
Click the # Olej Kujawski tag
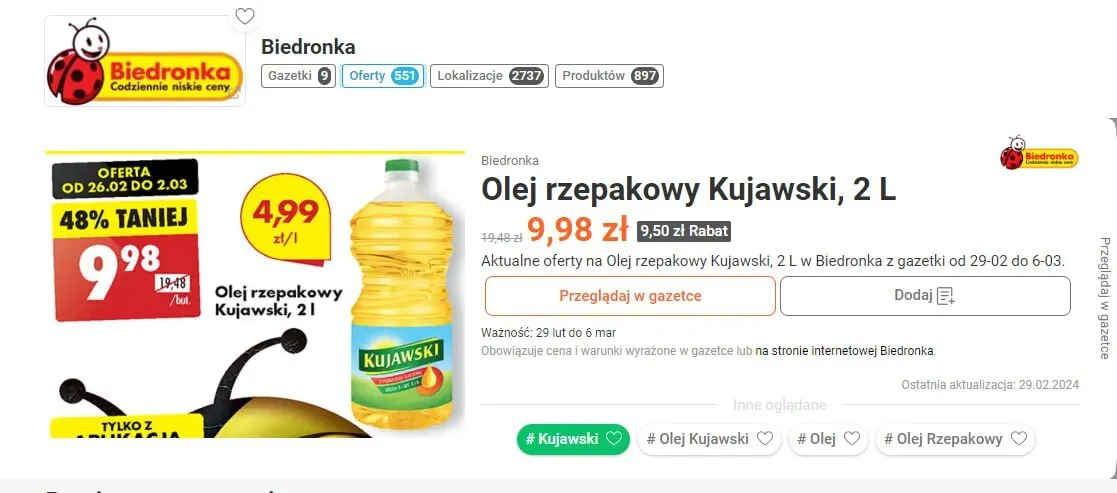pyautogui.click(x=709, y=439)
